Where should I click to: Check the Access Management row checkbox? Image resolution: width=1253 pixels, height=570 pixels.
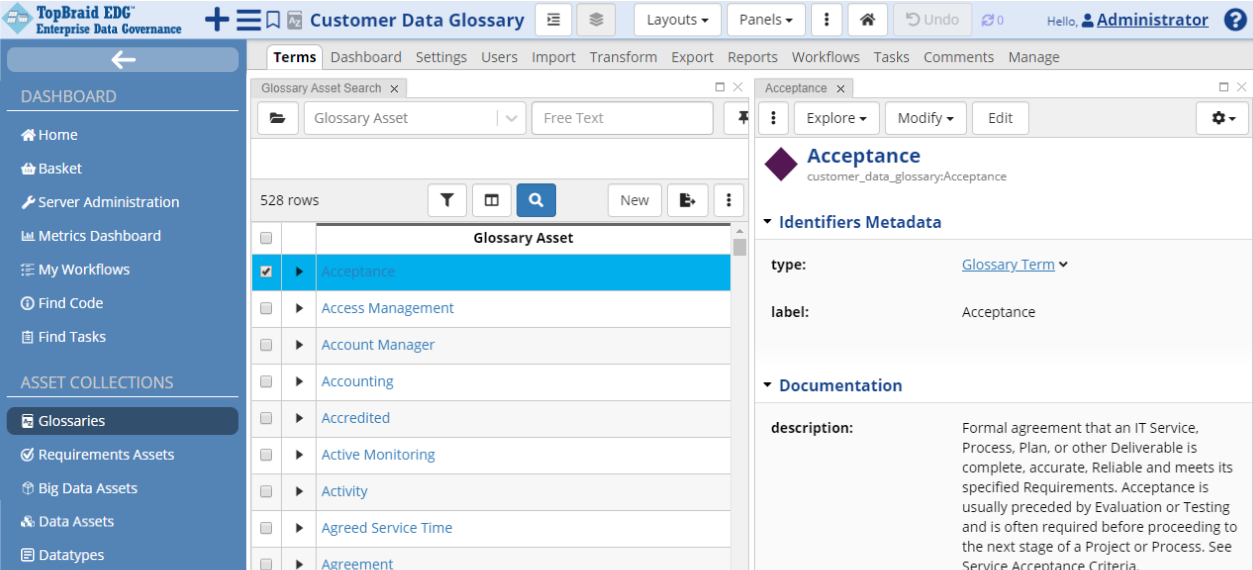(266, 308)
